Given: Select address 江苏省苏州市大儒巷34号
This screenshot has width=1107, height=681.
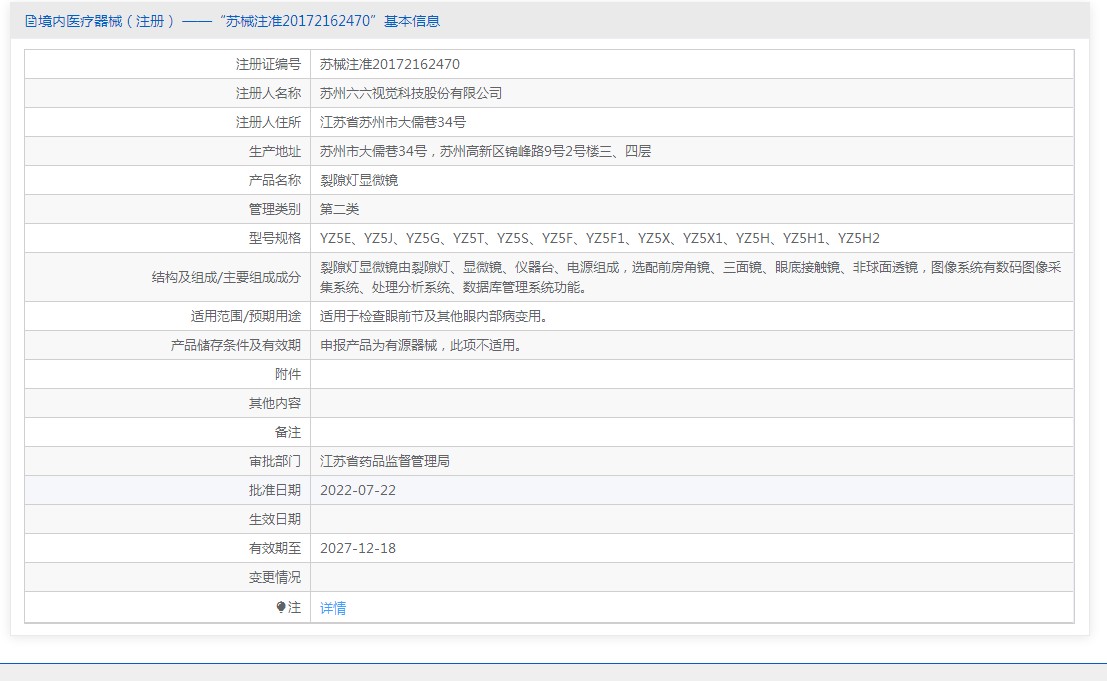Looking at the screenshot, I should click(x=393, y=122).
